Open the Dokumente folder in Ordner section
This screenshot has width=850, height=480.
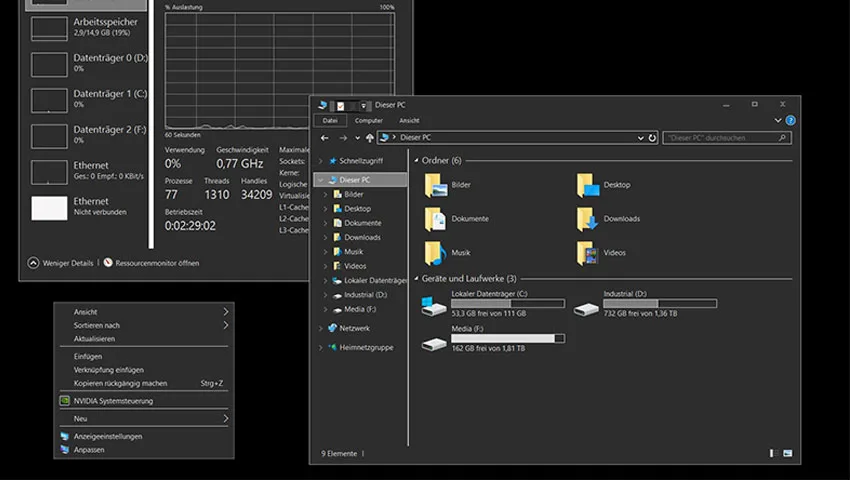[x=456, y=219]
